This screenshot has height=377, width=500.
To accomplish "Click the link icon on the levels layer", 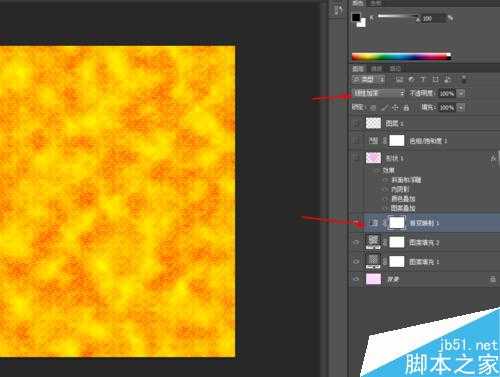I will pos(385,141).
